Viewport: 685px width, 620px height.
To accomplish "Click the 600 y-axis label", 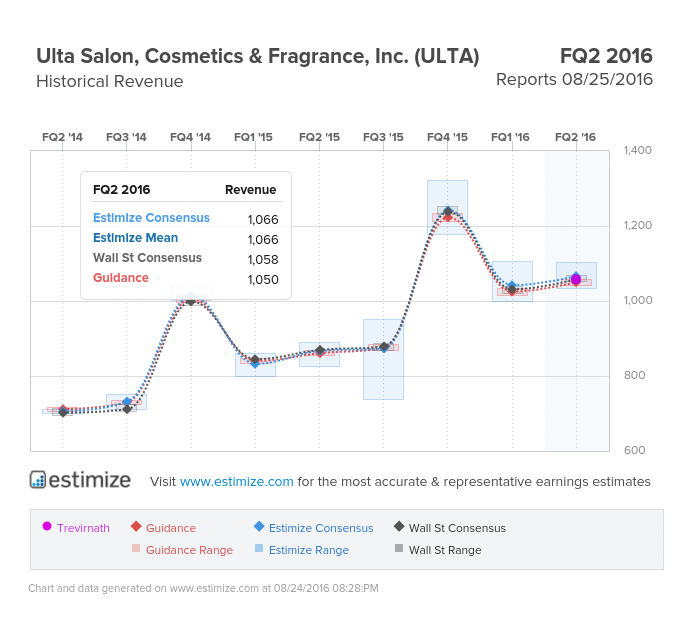I will 634,450.
